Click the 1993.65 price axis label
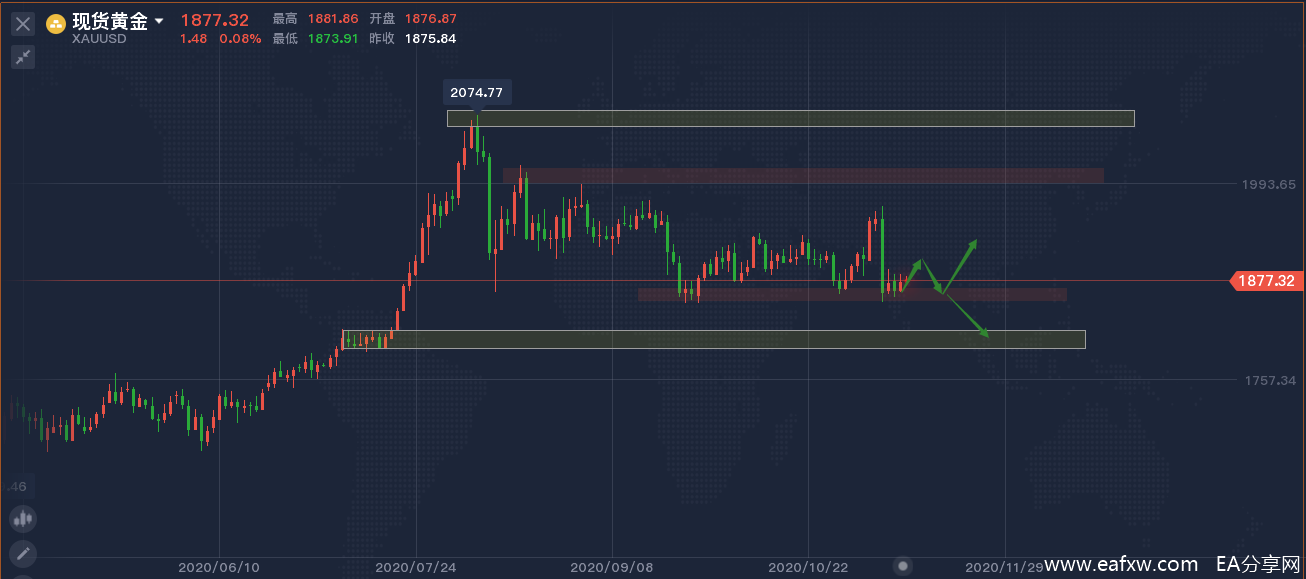Viewport: 1306px width, 579px height. tap(1268, 184)
